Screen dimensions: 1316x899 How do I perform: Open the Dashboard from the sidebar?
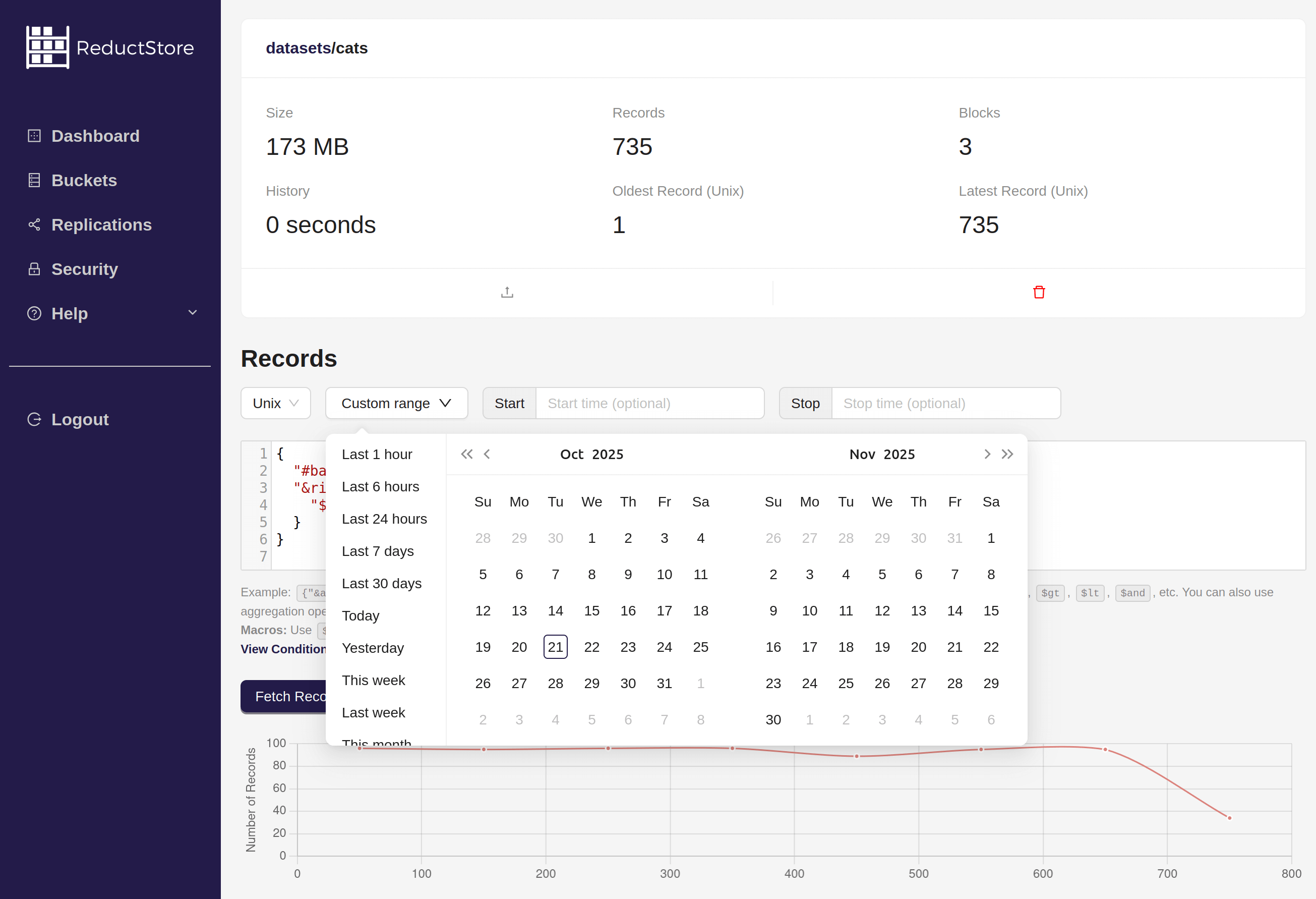(95, 135)
